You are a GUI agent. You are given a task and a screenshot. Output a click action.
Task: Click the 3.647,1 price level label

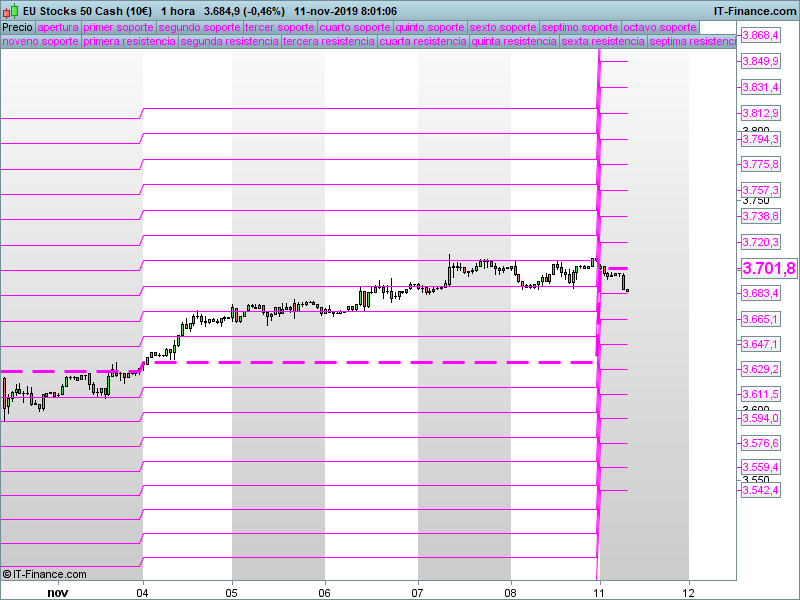(760, 344)
